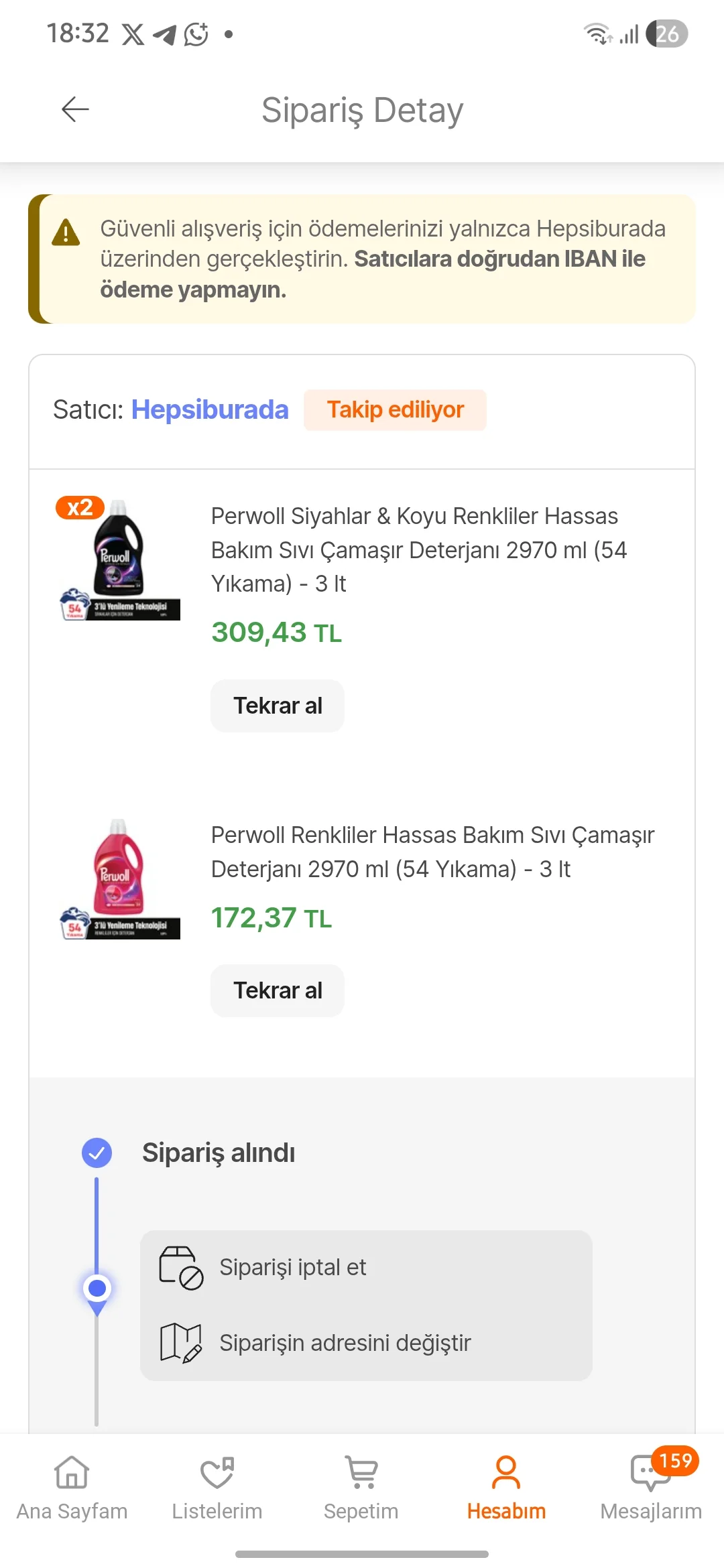
Task: Tap the back arrow icon
Action: click(x=75, y=109)
